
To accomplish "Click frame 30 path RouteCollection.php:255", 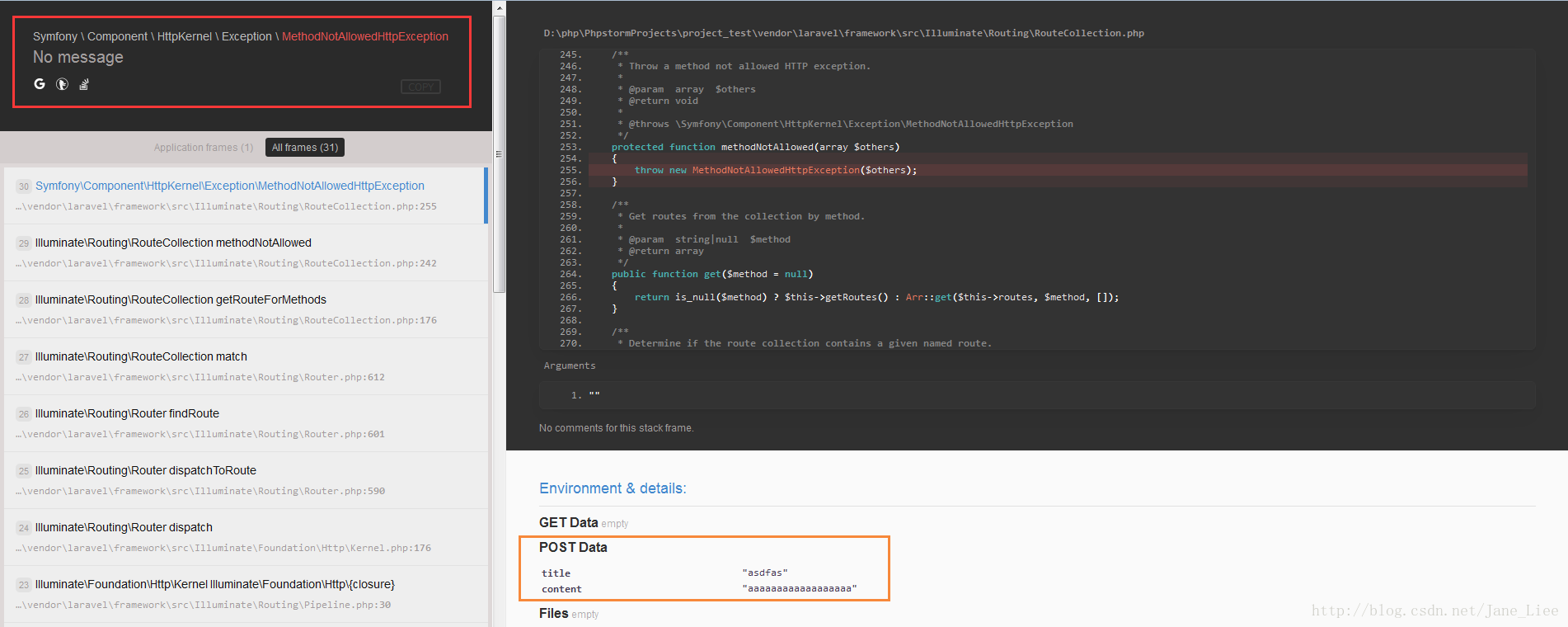I will point(226,206).
